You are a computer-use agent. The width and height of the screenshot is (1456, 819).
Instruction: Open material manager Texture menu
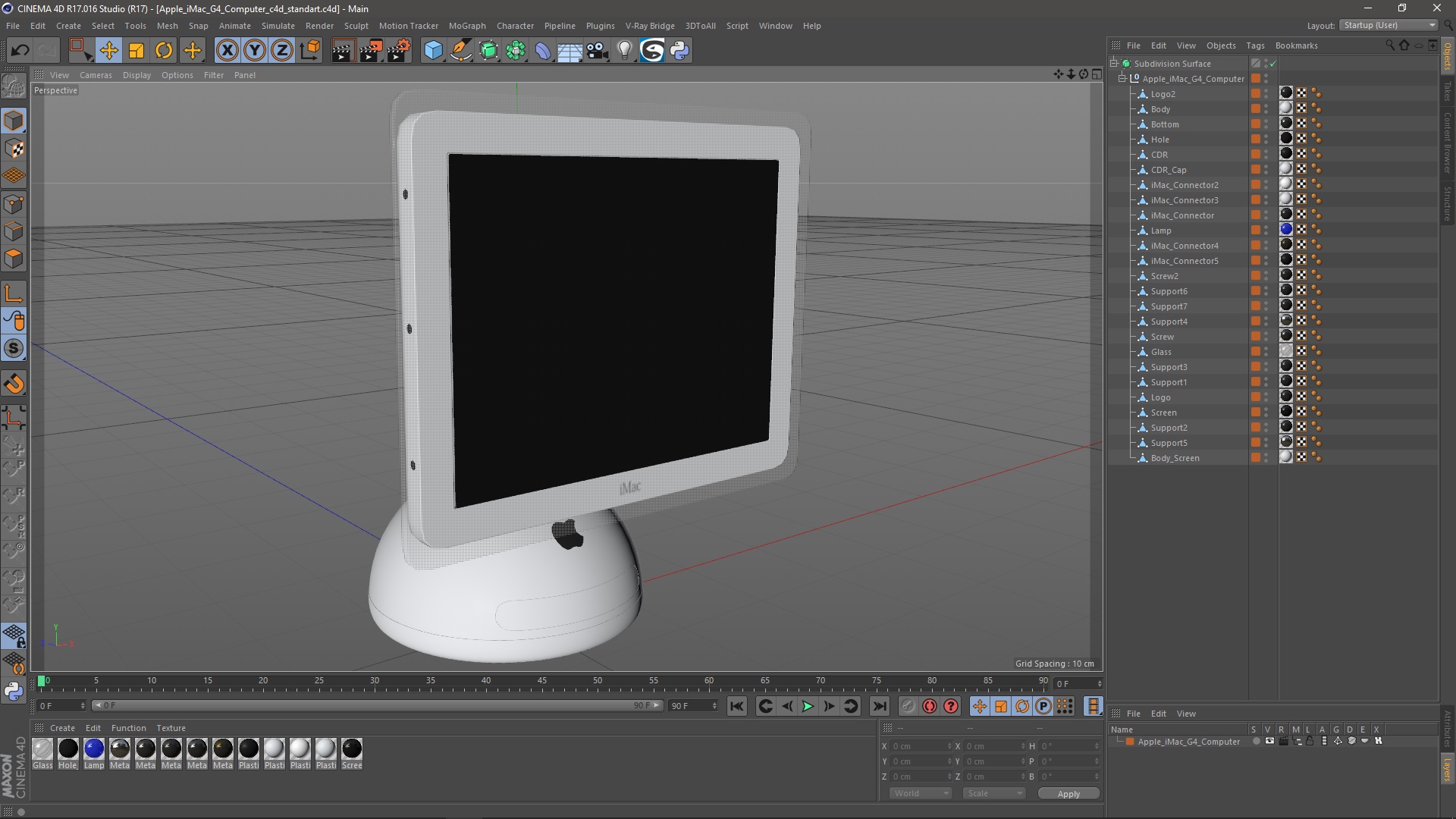coord(171,728)
